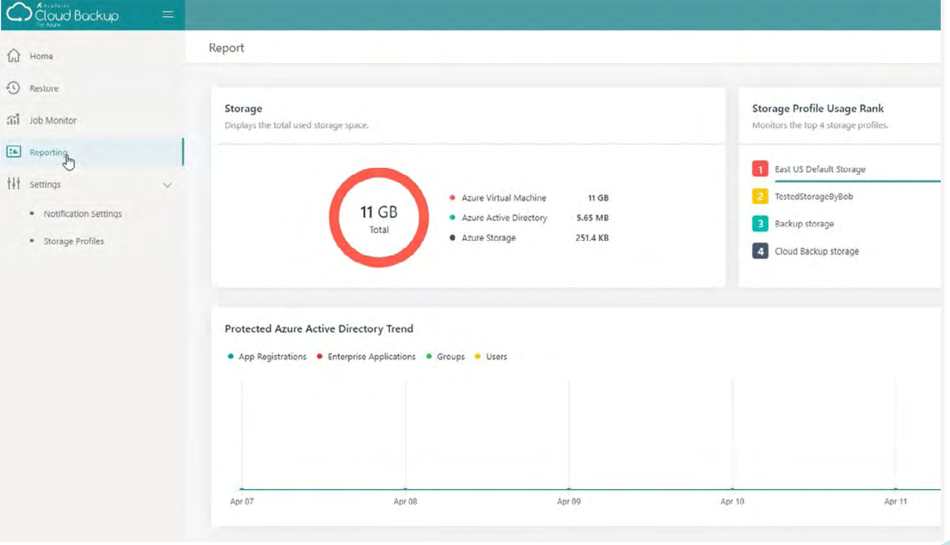Image resolution: width=950 pixels, height=545 pixels.
Task: Click the Apr 10 axis label
Action: coord(732,501)
